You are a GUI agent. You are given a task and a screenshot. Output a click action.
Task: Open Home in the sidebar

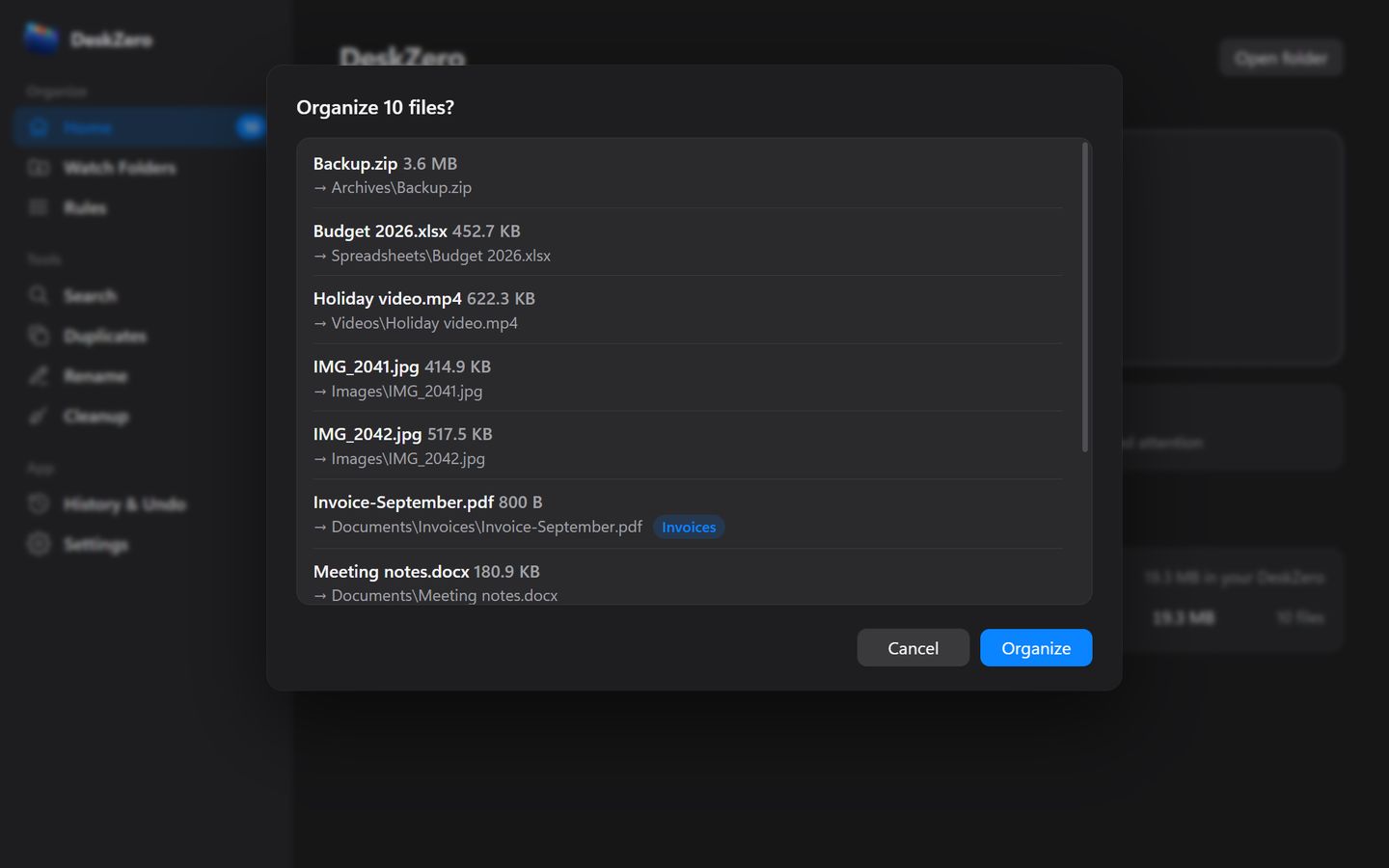pos(141,127)
